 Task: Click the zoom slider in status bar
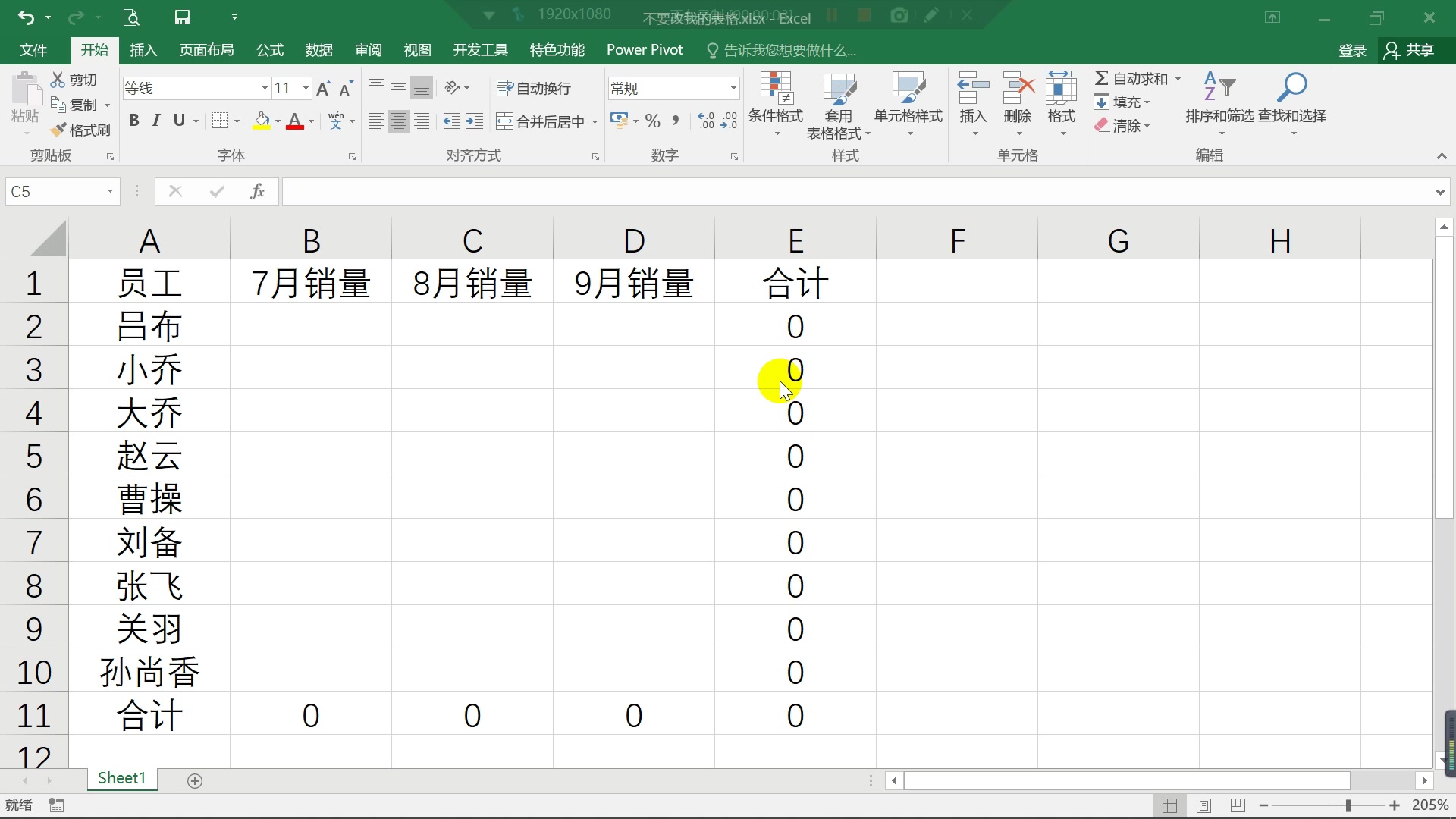1348,805
